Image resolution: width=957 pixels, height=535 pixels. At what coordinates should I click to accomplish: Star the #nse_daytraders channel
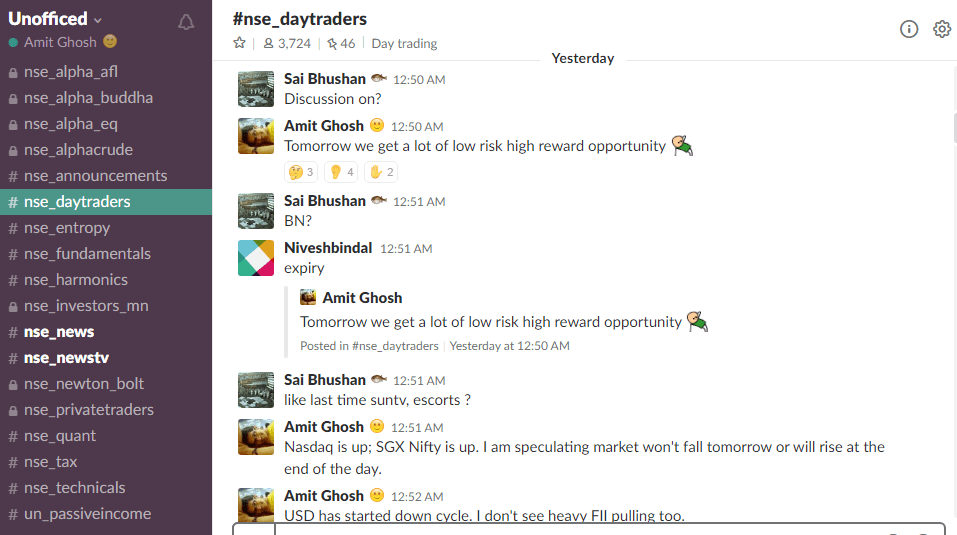(239, 43)
